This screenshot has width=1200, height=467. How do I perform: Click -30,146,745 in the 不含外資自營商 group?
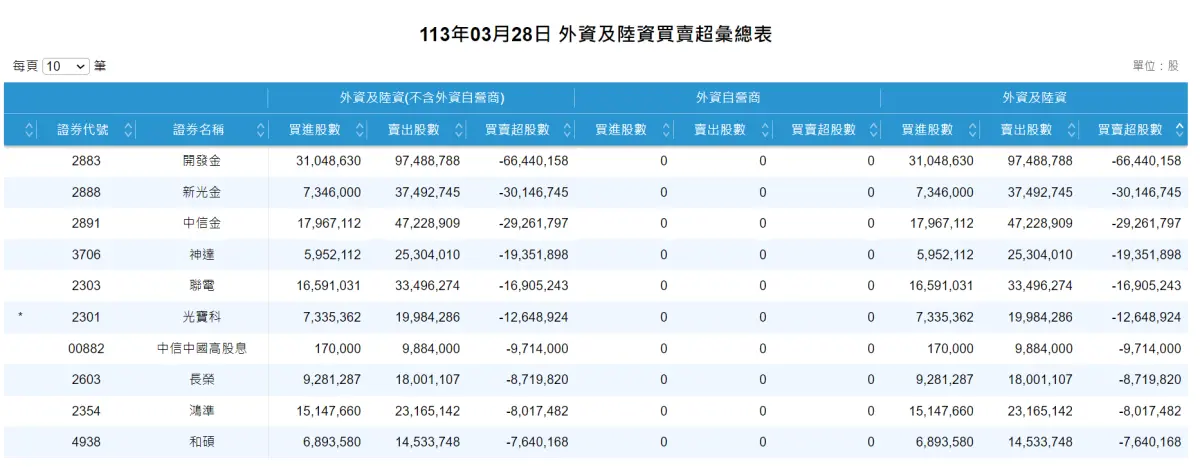click(x=533, y=192)
